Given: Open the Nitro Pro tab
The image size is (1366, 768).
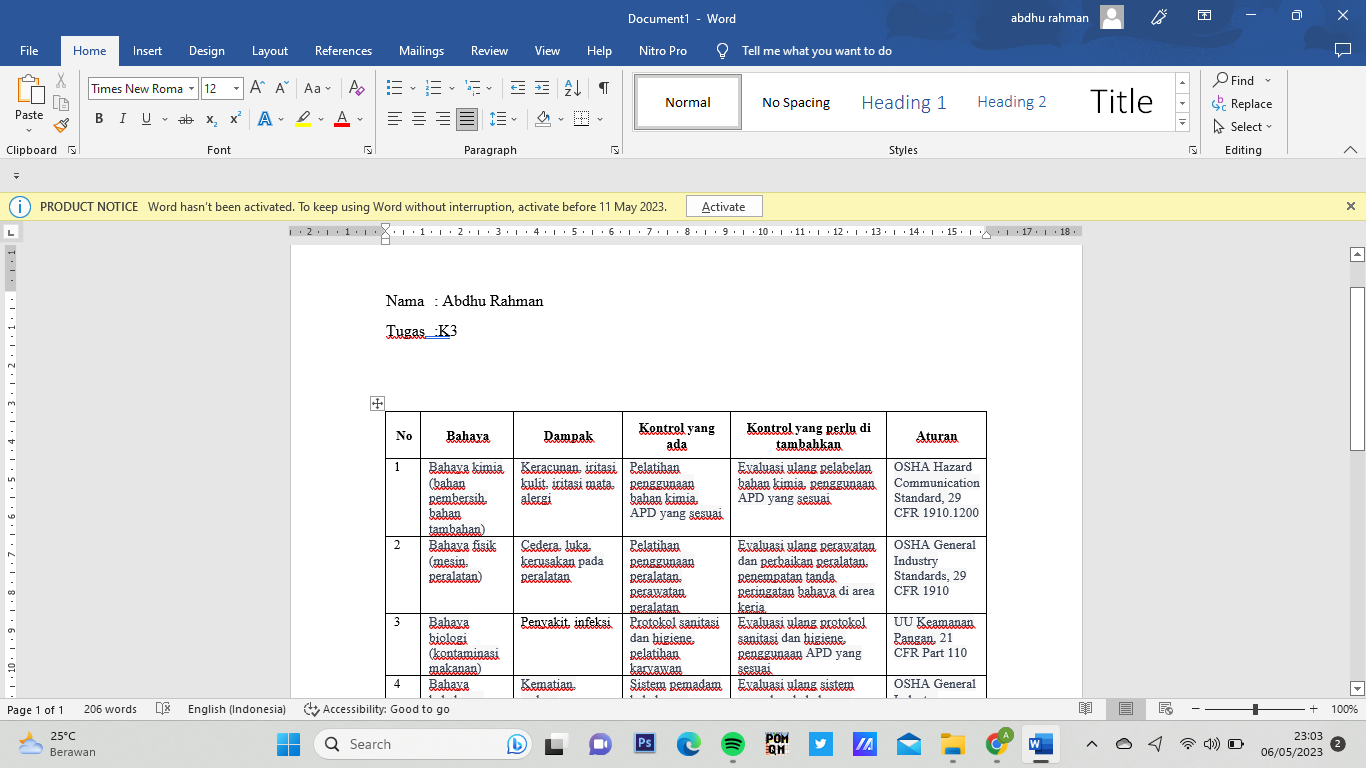Looking at the screenshot, I should point(663,51).
